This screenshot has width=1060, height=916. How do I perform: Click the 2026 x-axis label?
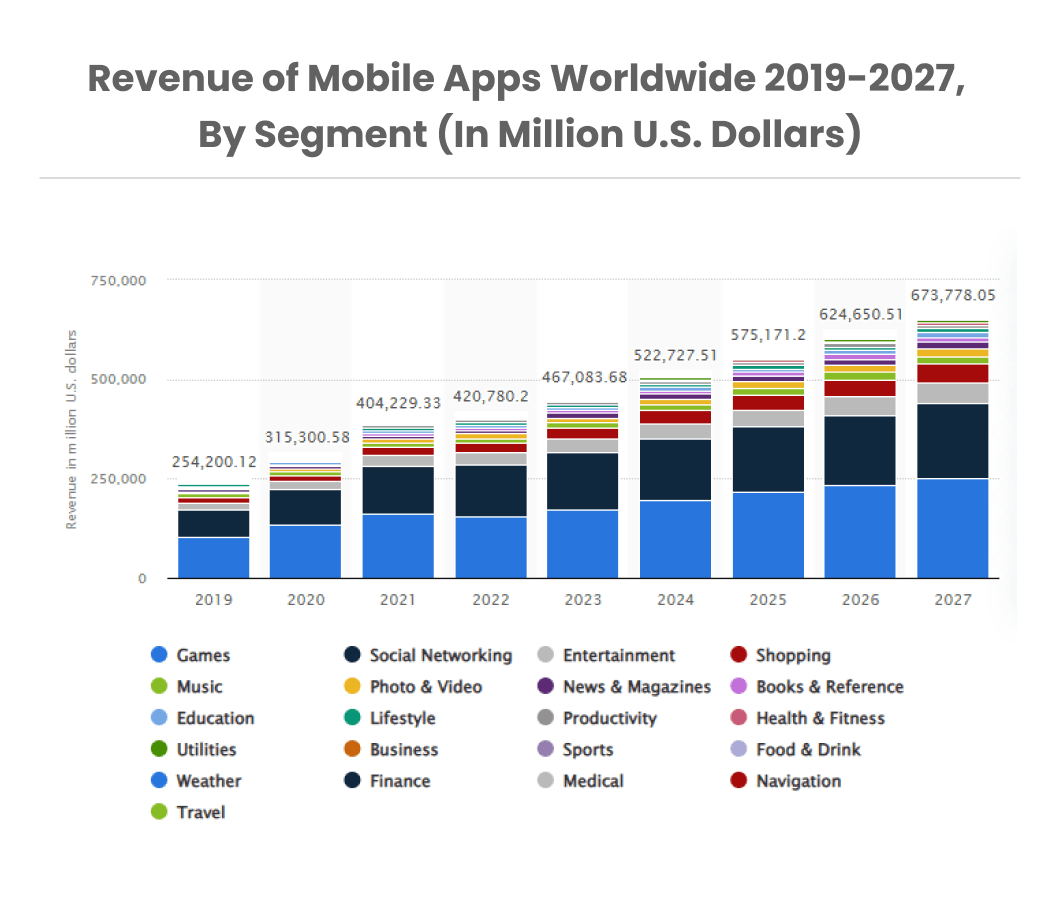(861, 600)
